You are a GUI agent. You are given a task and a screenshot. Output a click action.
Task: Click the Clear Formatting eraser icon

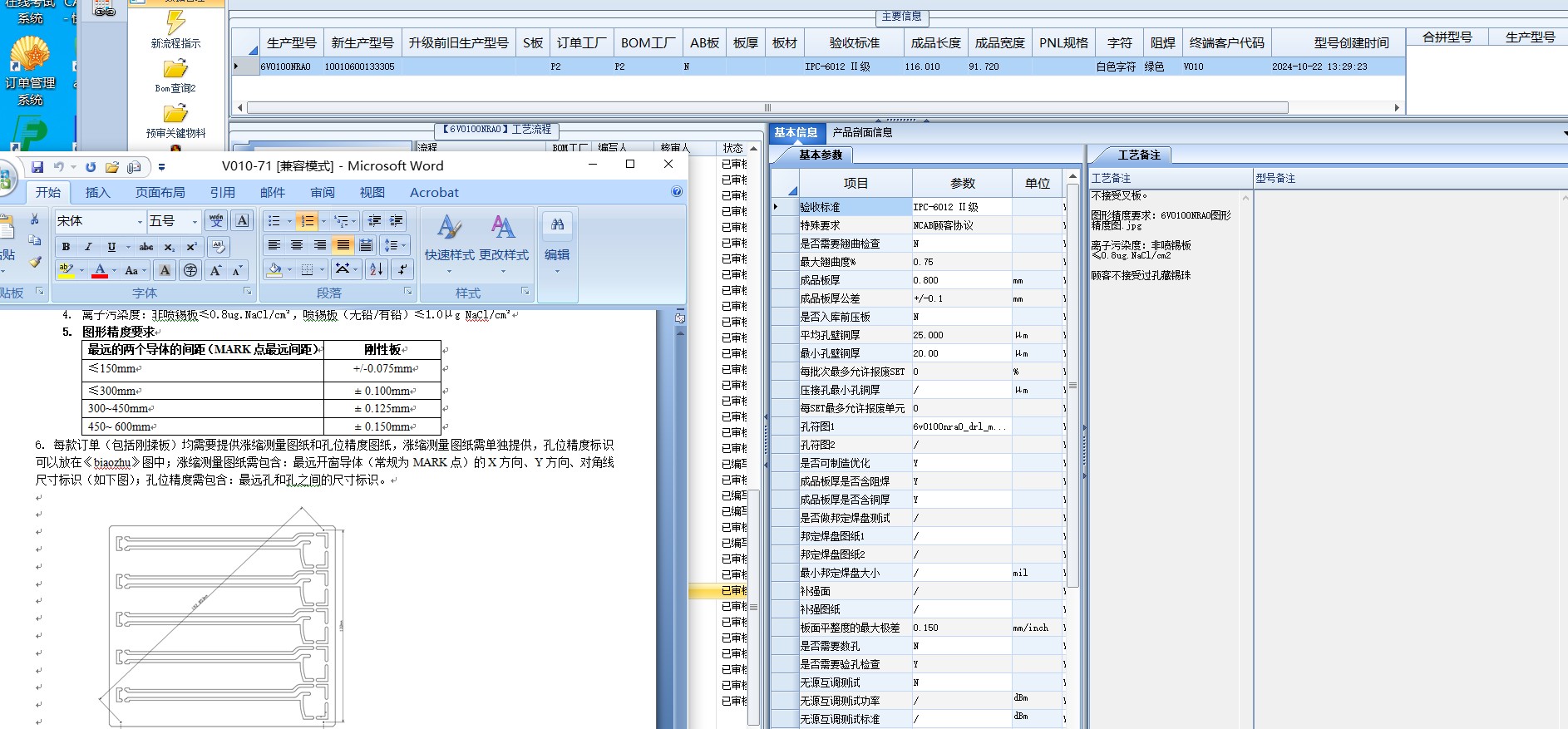219,246
